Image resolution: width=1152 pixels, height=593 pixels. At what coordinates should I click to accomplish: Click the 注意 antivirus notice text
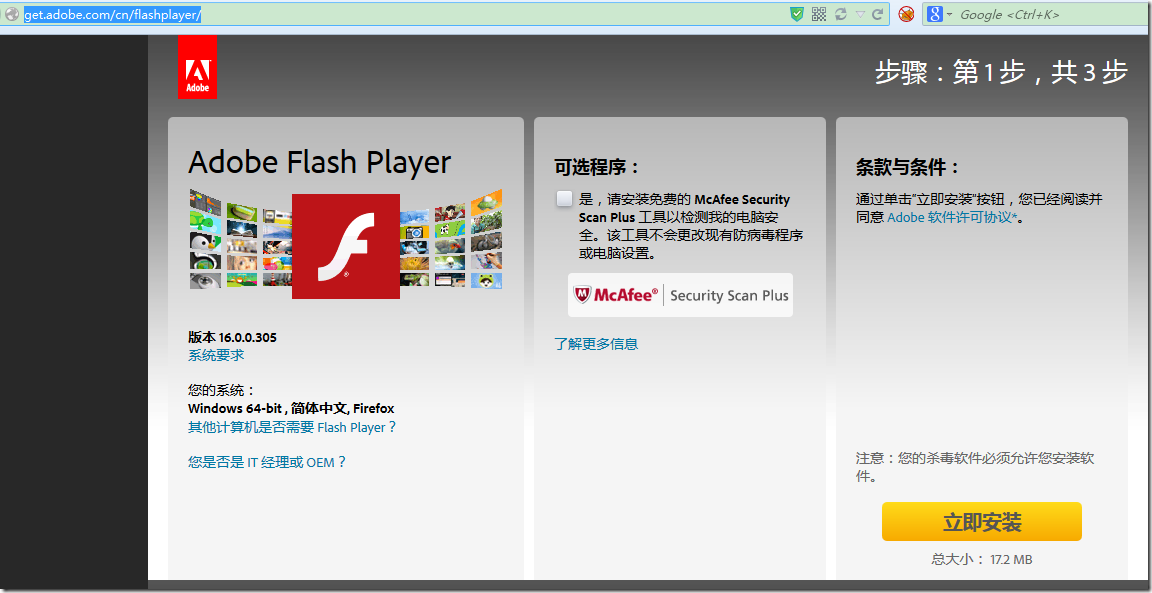click(x=976, y=467)
